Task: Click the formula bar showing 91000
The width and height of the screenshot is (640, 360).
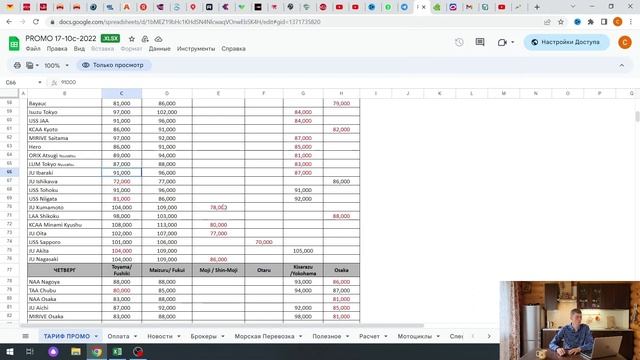Action: (x=68, y=82)
